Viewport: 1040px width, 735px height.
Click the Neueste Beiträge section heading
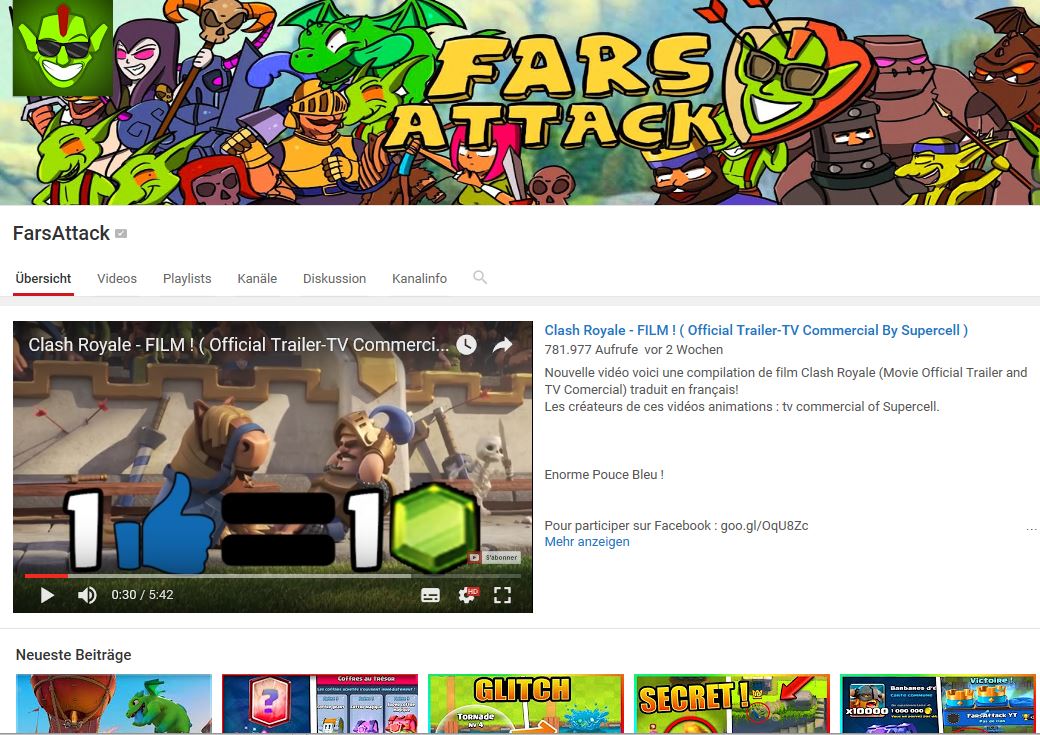(74, 655)
